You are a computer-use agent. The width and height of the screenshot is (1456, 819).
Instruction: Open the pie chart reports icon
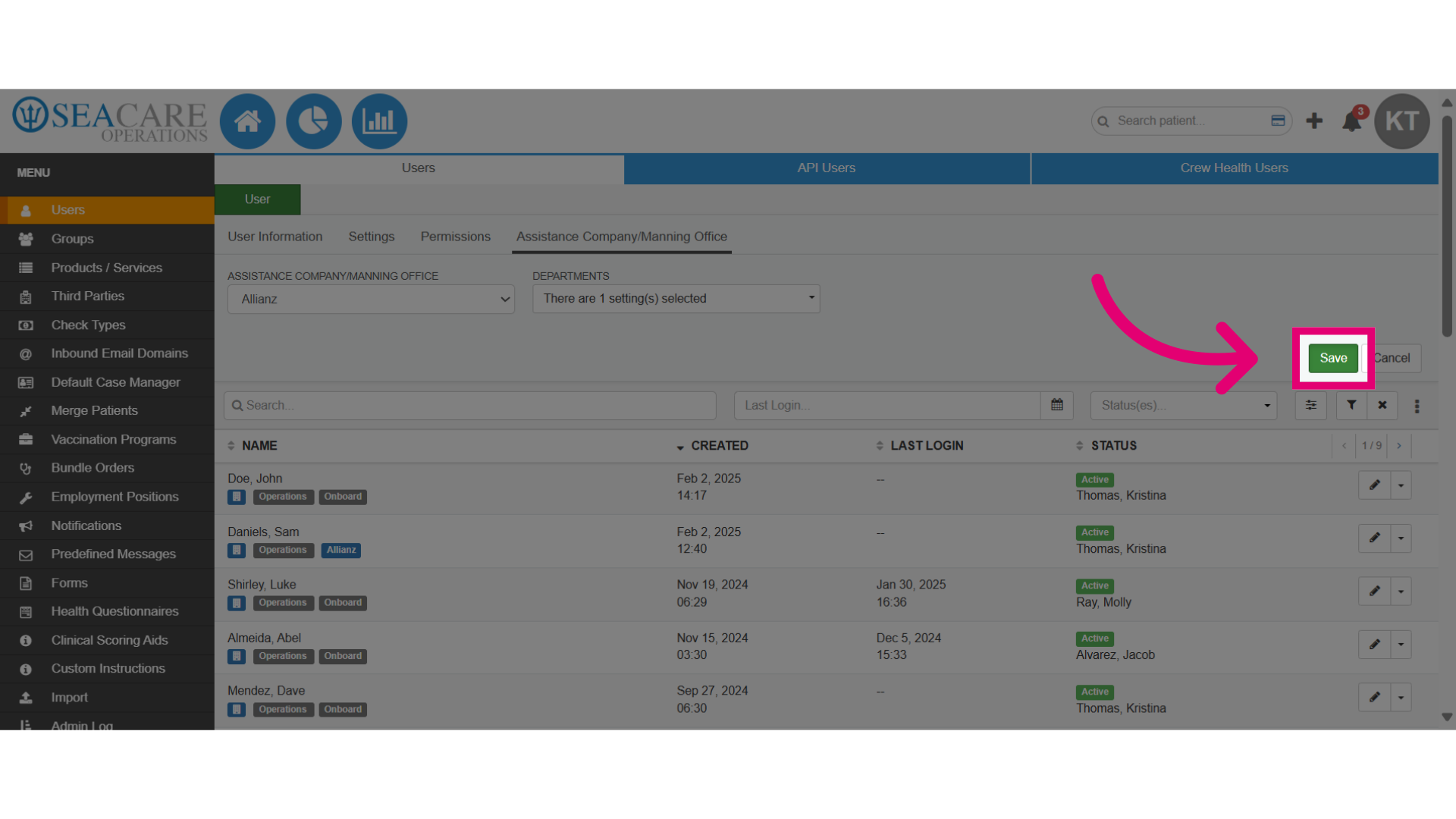[x=313, y=121]
